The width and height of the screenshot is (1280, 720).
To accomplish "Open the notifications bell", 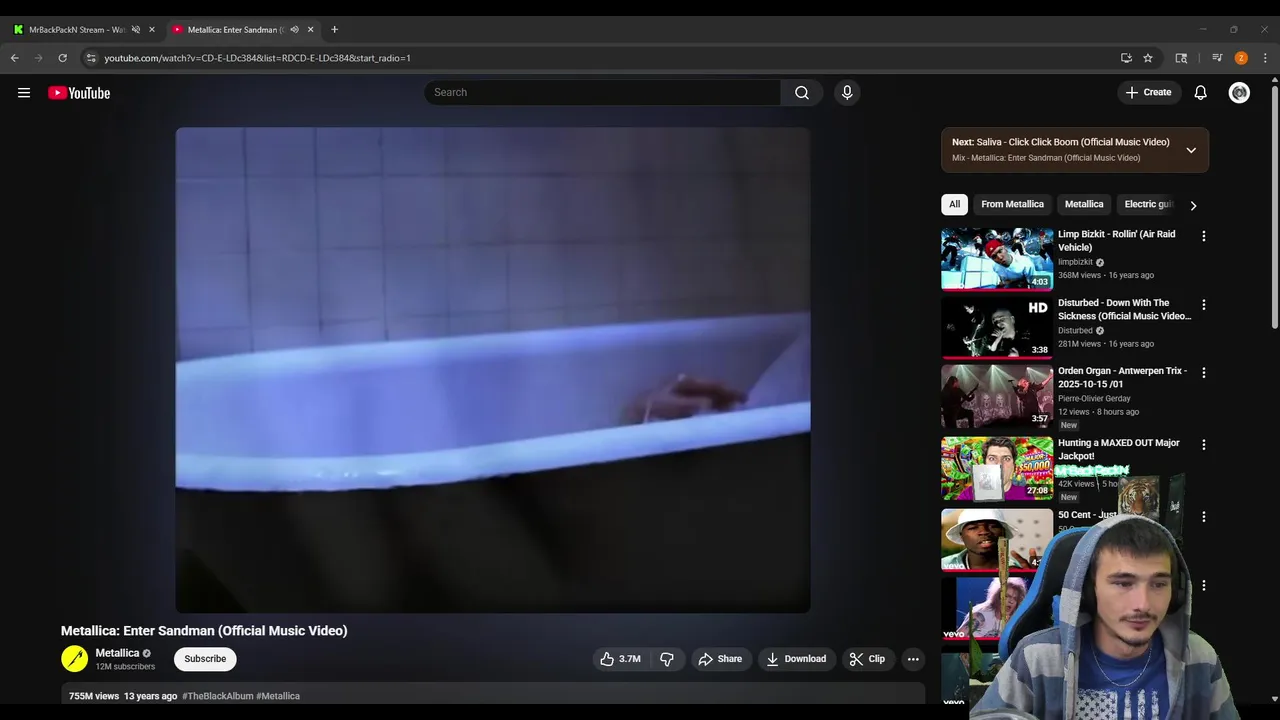I will click(1201, 92).
